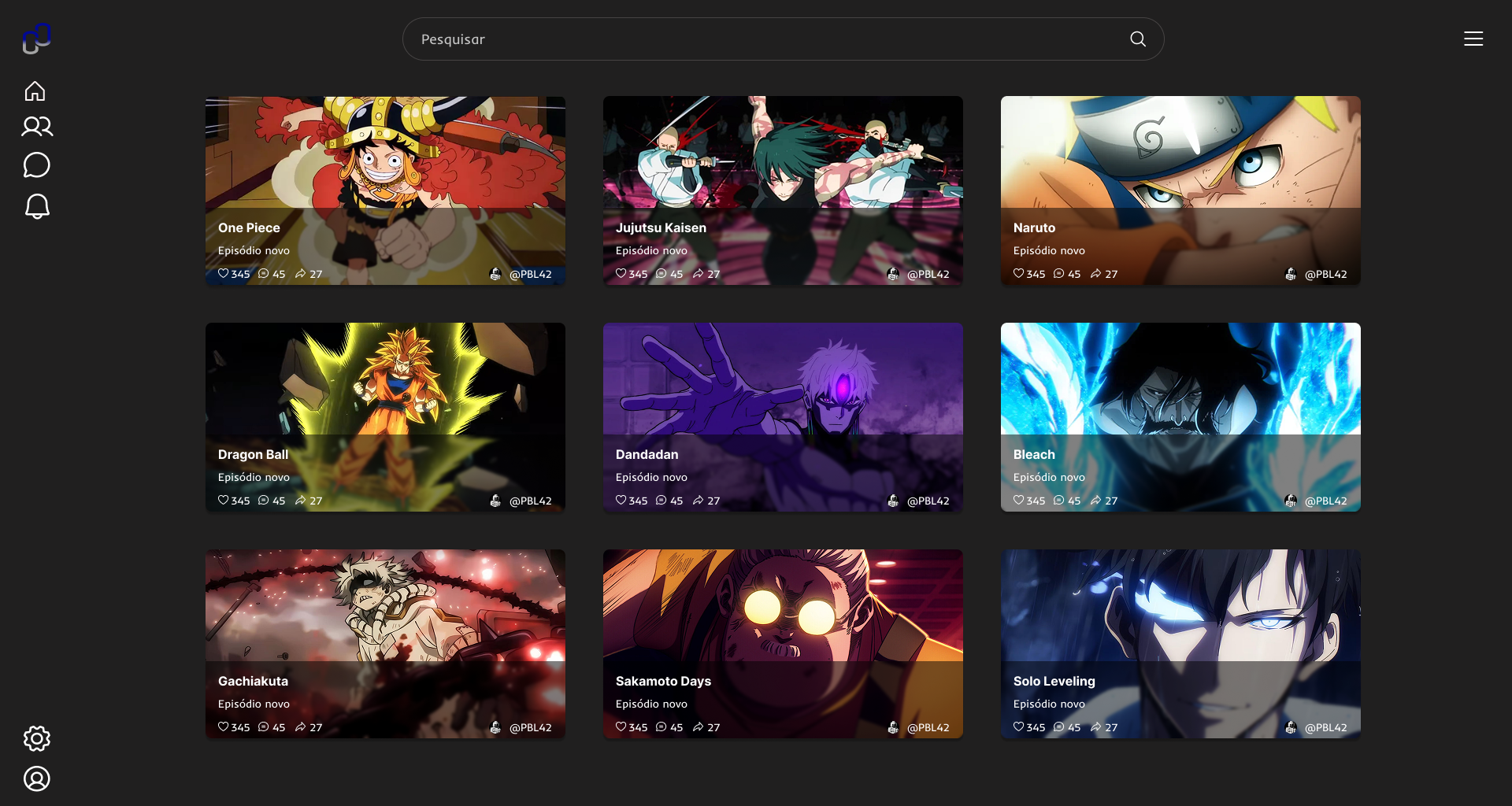The image size is (1512, 806).
Task: Click the search magnifier icon
Action: (x=1138, y=39)
